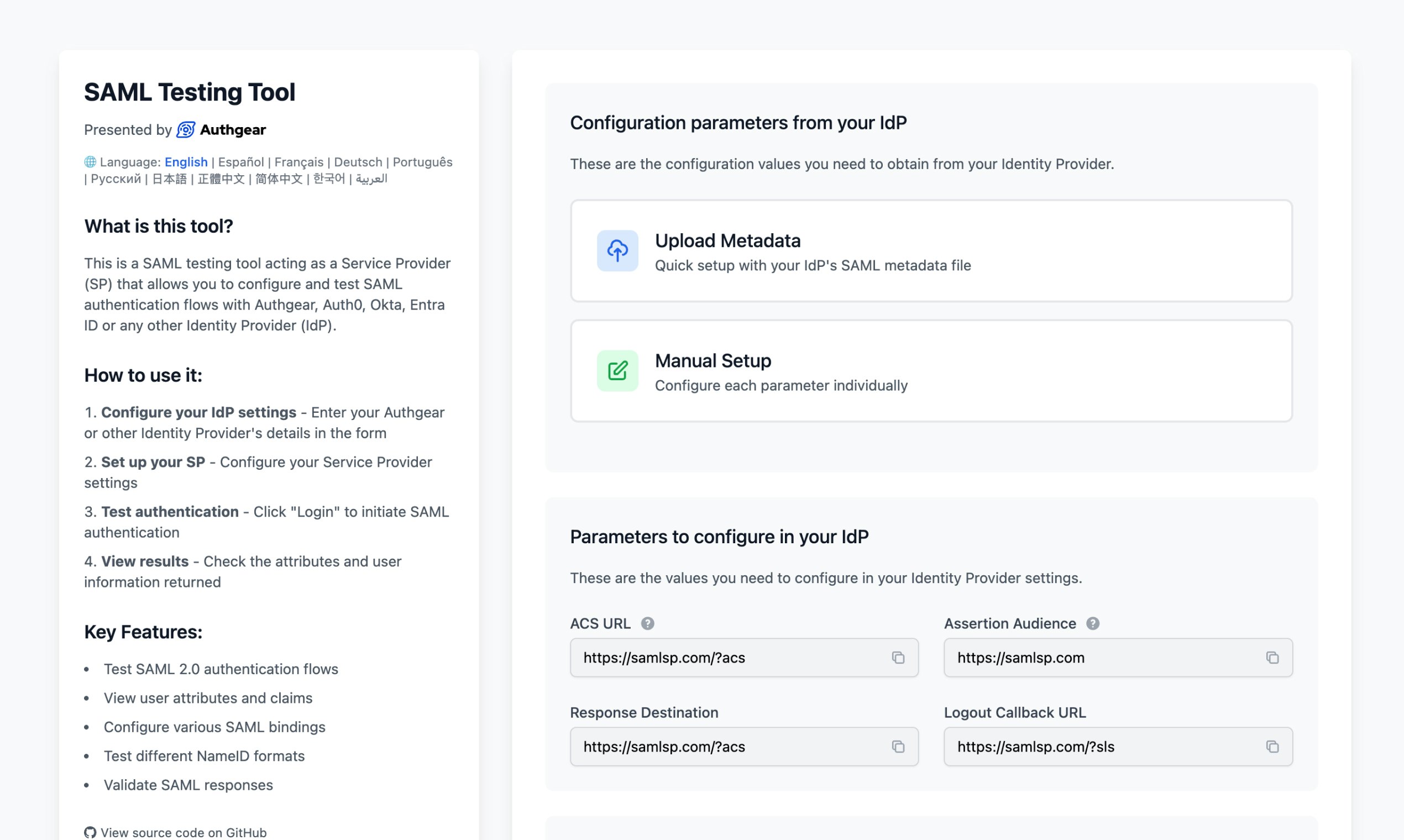
Task: Open the Upload Metadata option card
Action: tap(931, 250)
